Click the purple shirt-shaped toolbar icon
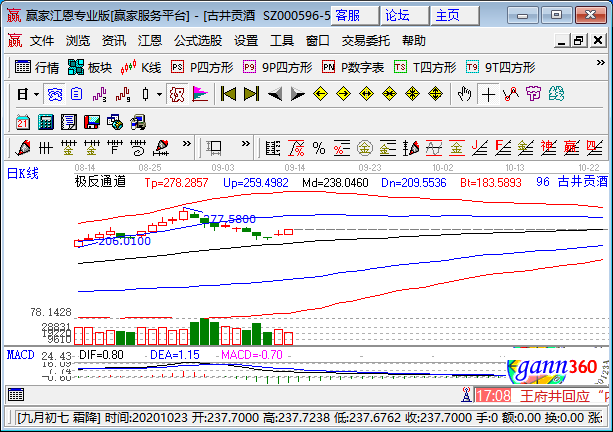 (534, 94)
